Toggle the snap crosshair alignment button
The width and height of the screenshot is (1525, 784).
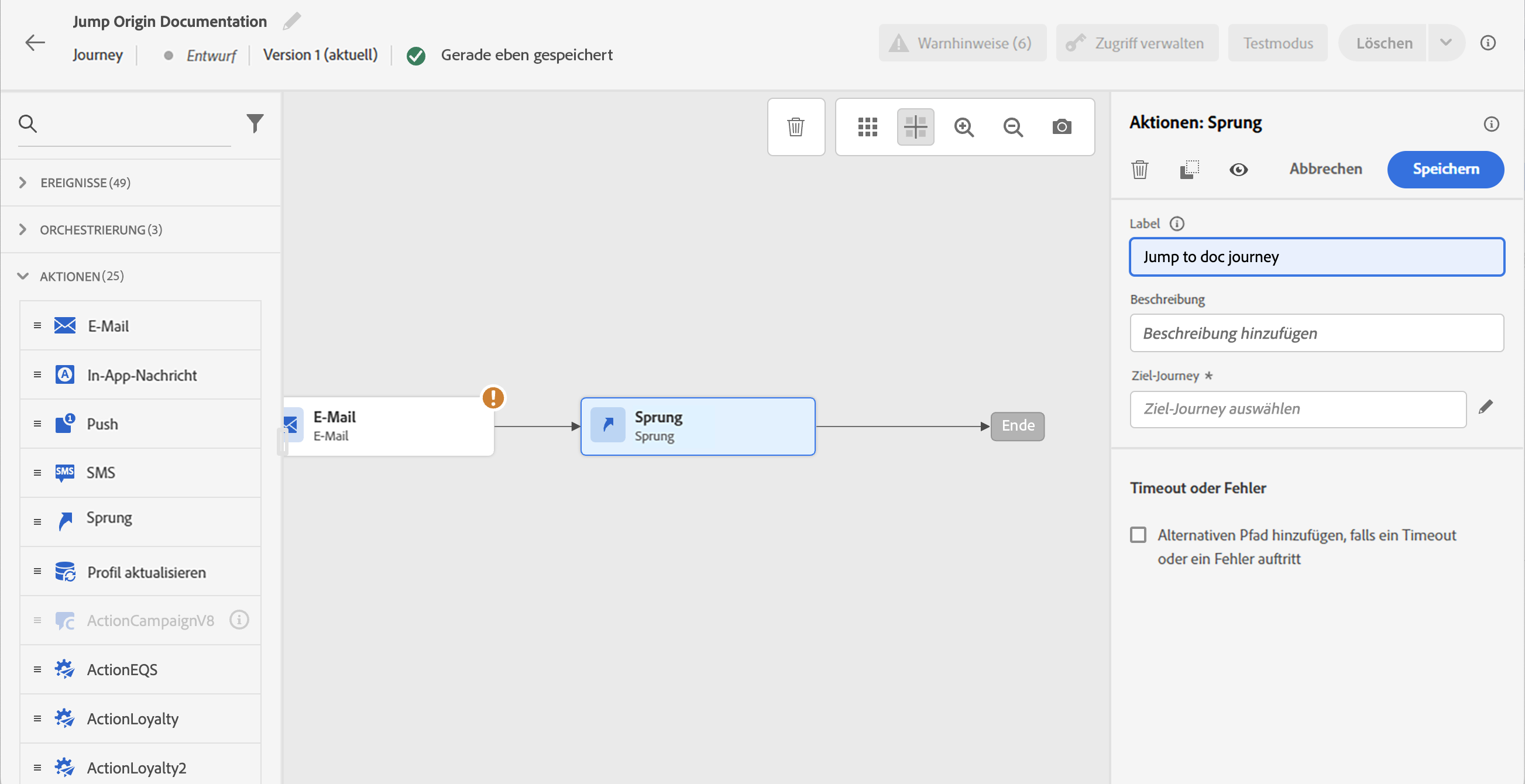tap(915, 126)
